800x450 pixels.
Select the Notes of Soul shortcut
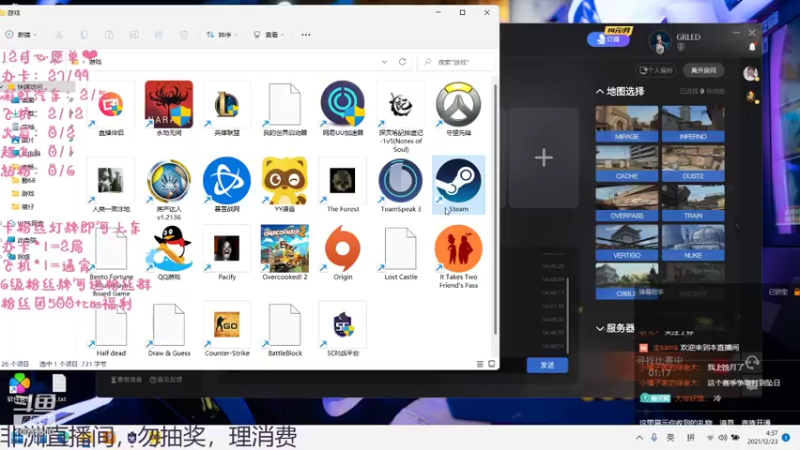click(401, 116)
